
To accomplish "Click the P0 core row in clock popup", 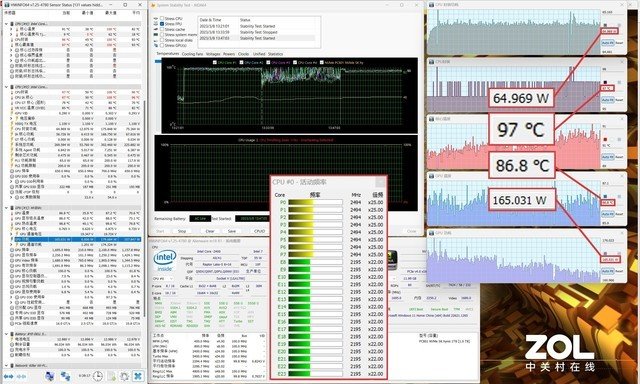I will coord(329,202).
